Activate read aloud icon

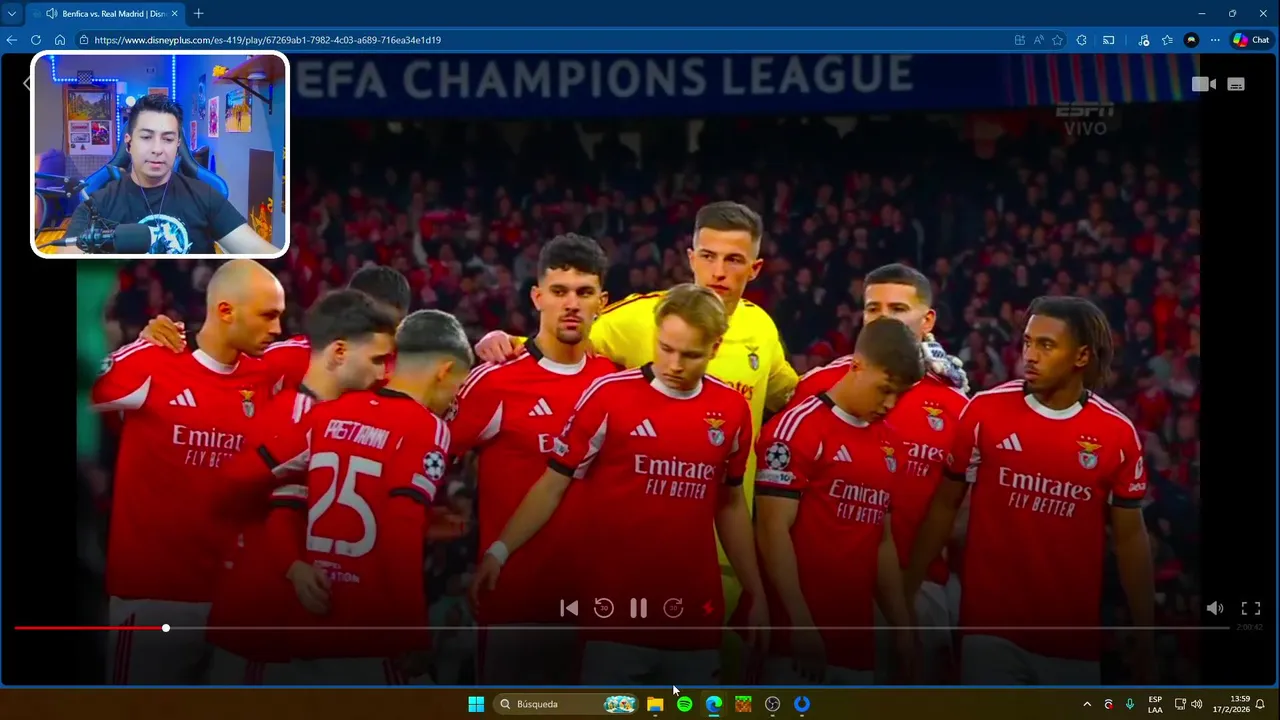click(1039, 40)
